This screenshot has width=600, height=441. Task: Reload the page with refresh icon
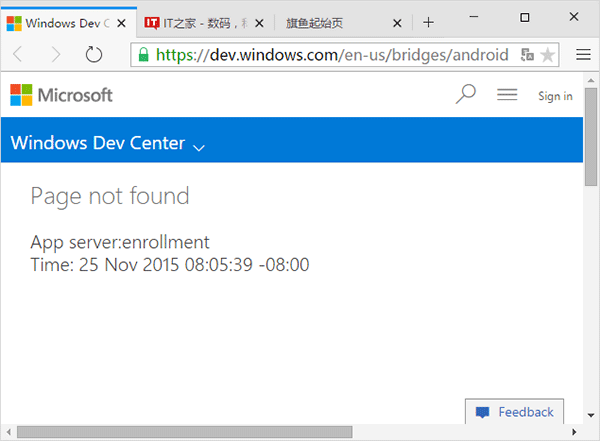pyautogui.click(x=94, y=55)
